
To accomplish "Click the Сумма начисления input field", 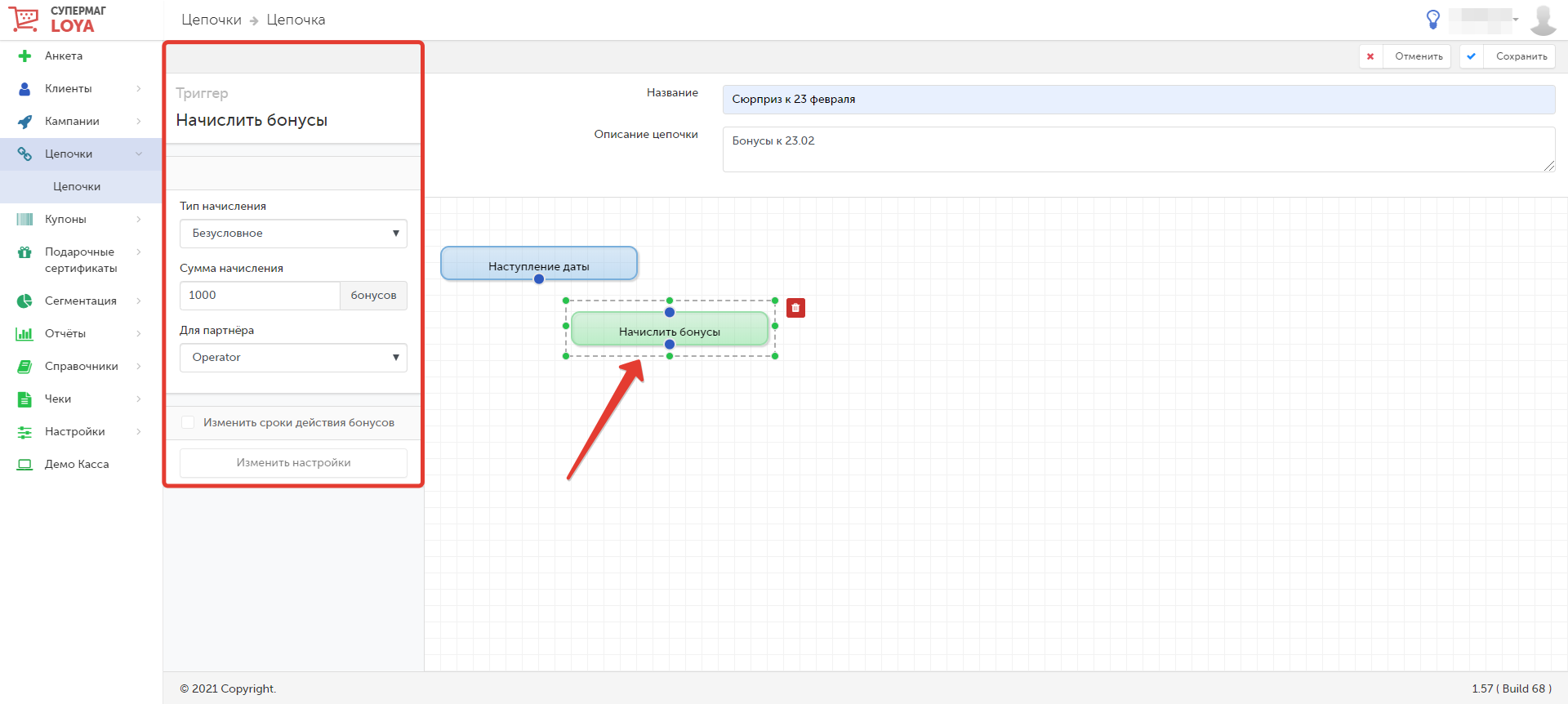I will coord(260,296).
